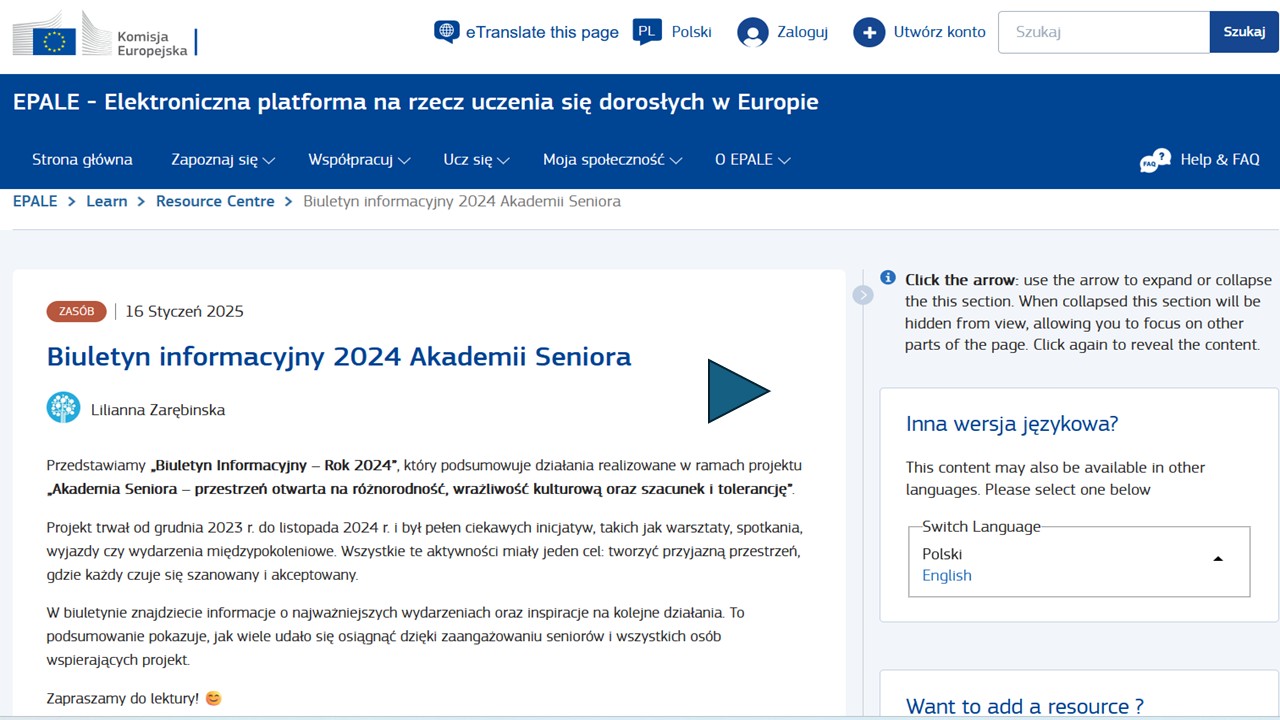The width and height of the screenshot is (1280, 720).
Task: Click the blue info icon in sidebar
Action: (x=887, y=278)
